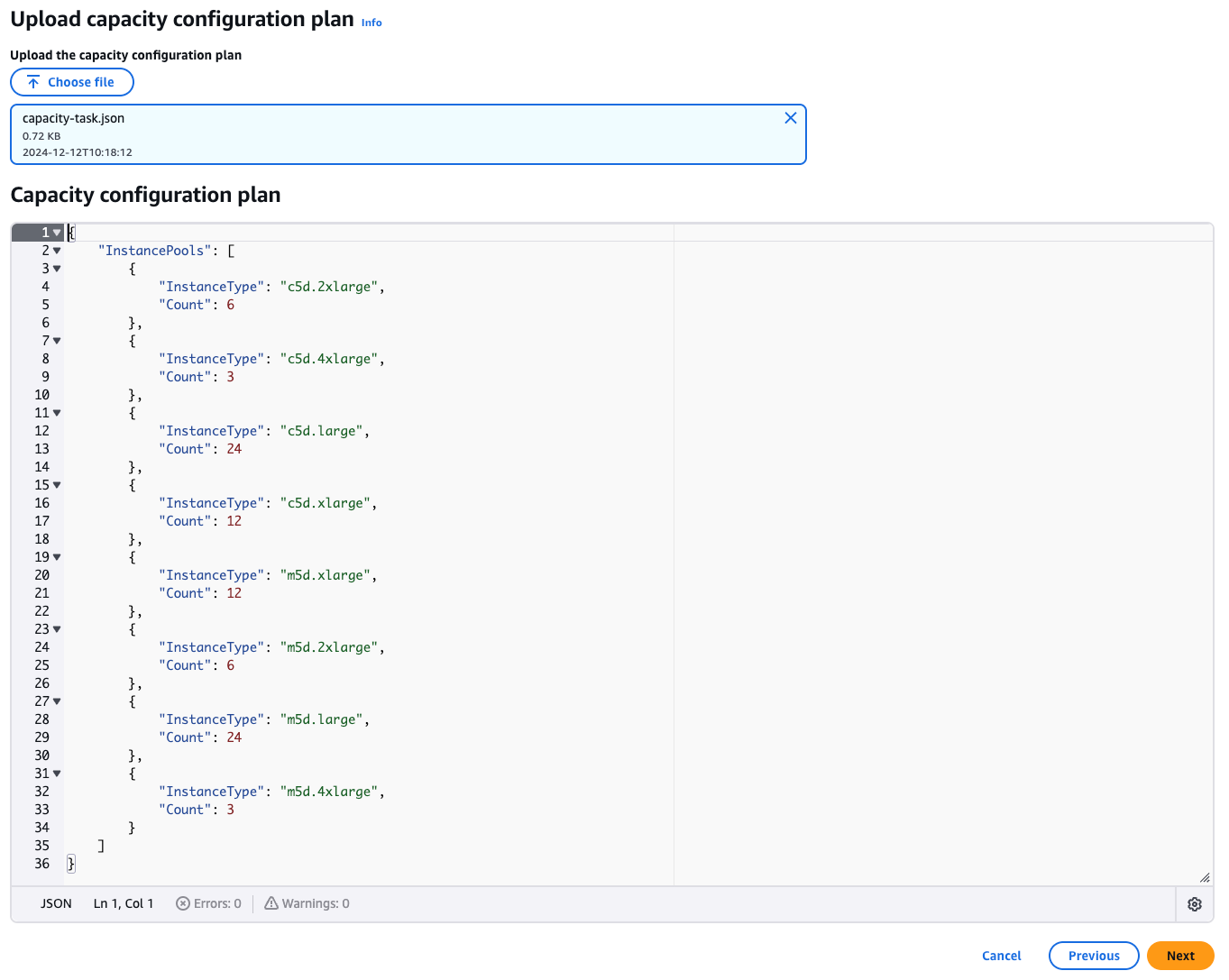Click the upload arrow icon on Choose file
The width and height of the screenshot is (1229, 980).
pos(32,82)
